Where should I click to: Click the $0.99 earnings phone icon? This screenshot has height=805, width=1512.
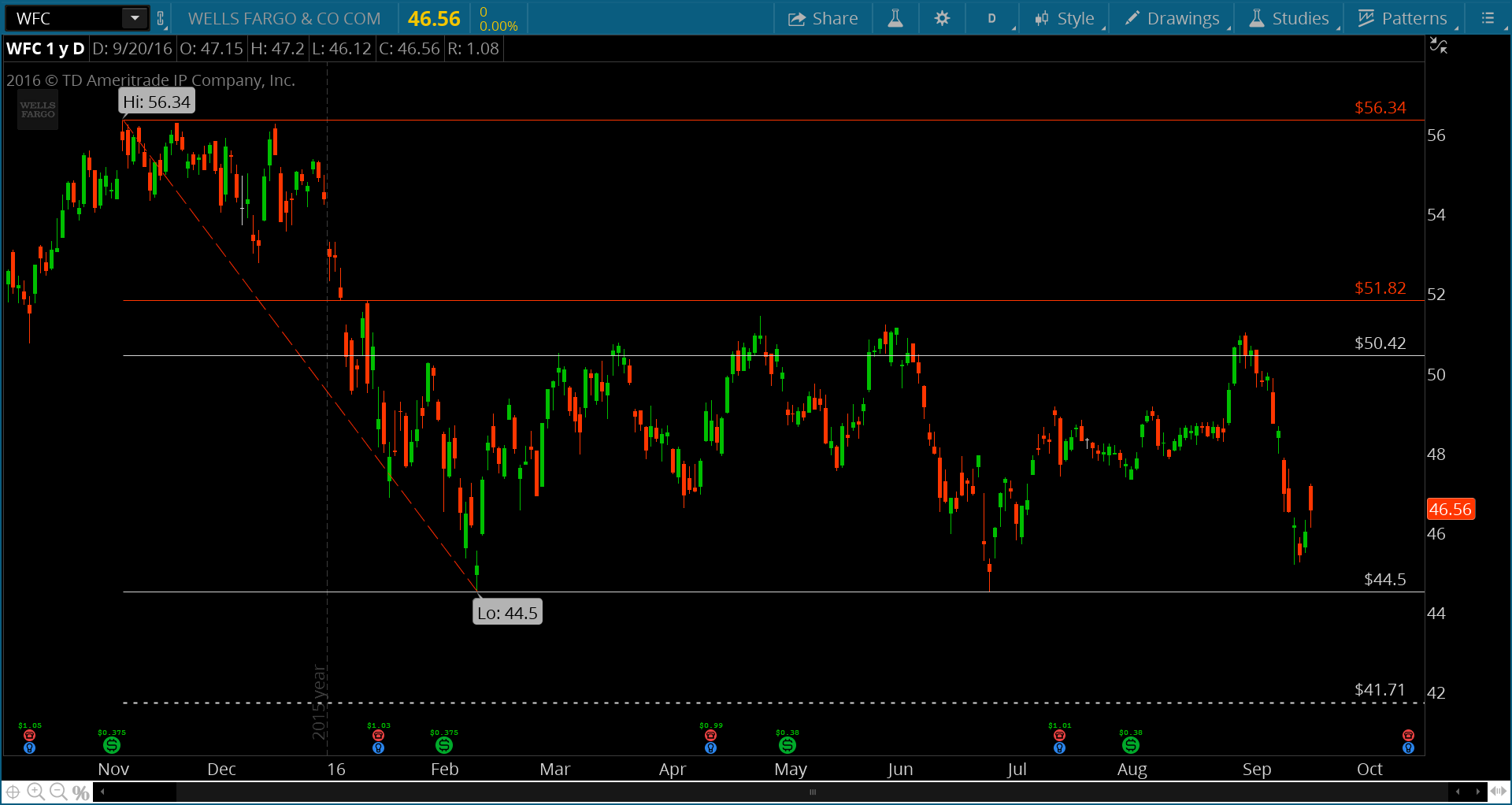tap(710, 736)
